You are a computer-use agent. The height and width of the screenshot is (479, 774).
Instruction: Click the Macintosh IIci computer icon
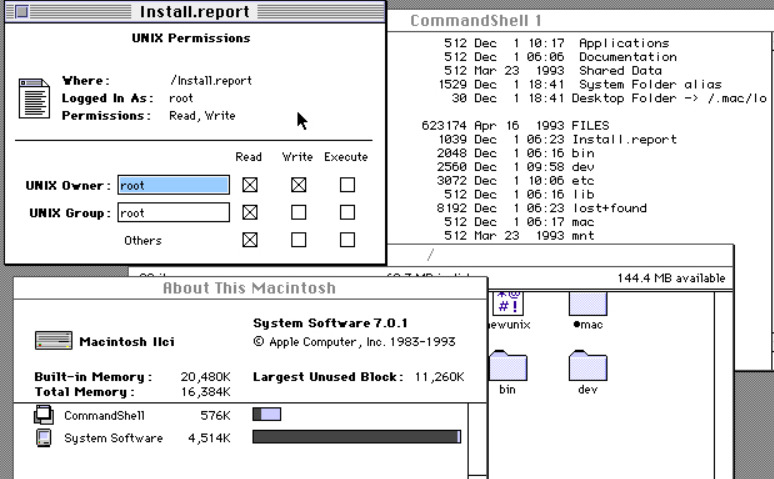(52, 341)
